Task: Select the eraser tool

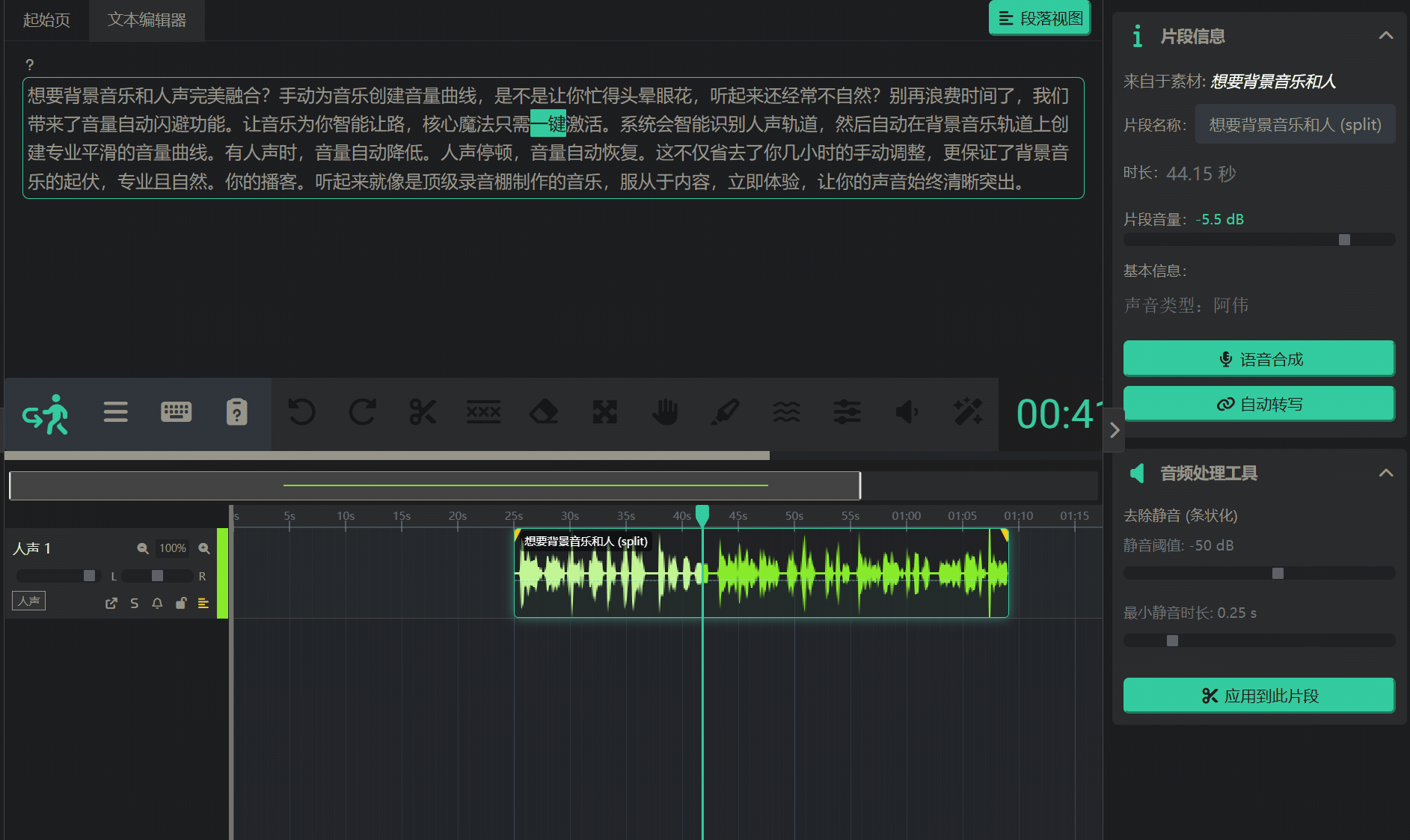Action: pyautogui.click(x=544, y=412)
